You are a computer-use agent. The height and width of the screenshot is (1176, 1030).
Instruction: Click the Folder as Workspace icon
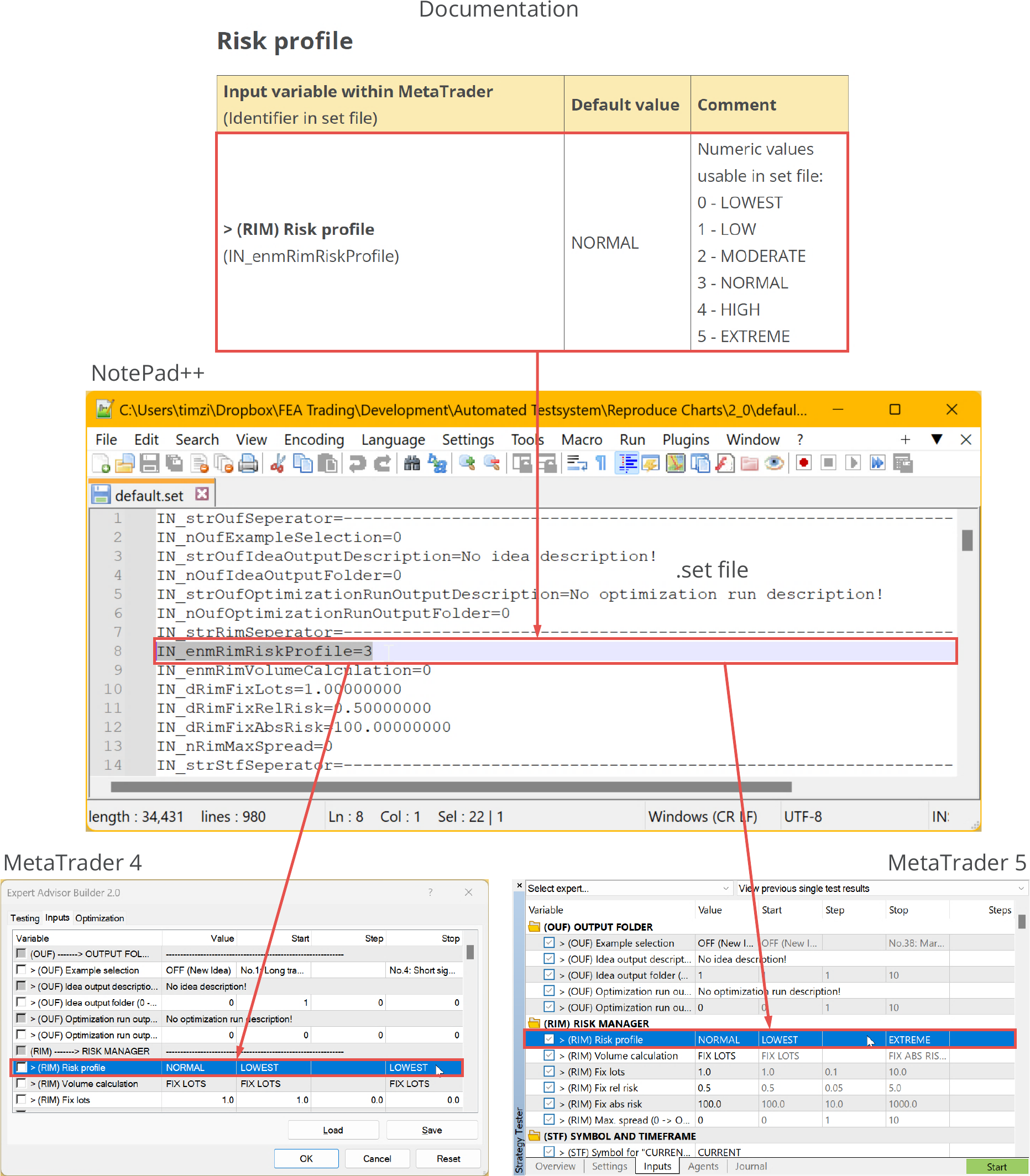point(750,463)
